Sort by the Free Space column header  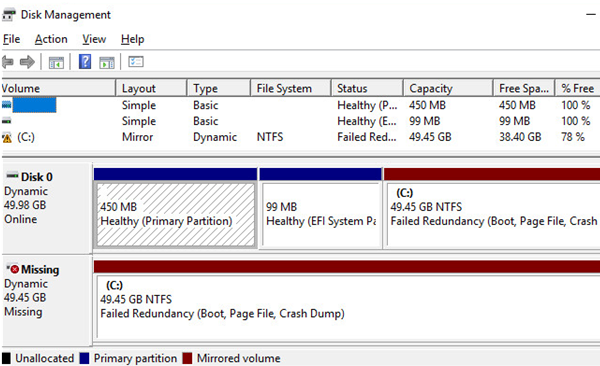[524, 88]
